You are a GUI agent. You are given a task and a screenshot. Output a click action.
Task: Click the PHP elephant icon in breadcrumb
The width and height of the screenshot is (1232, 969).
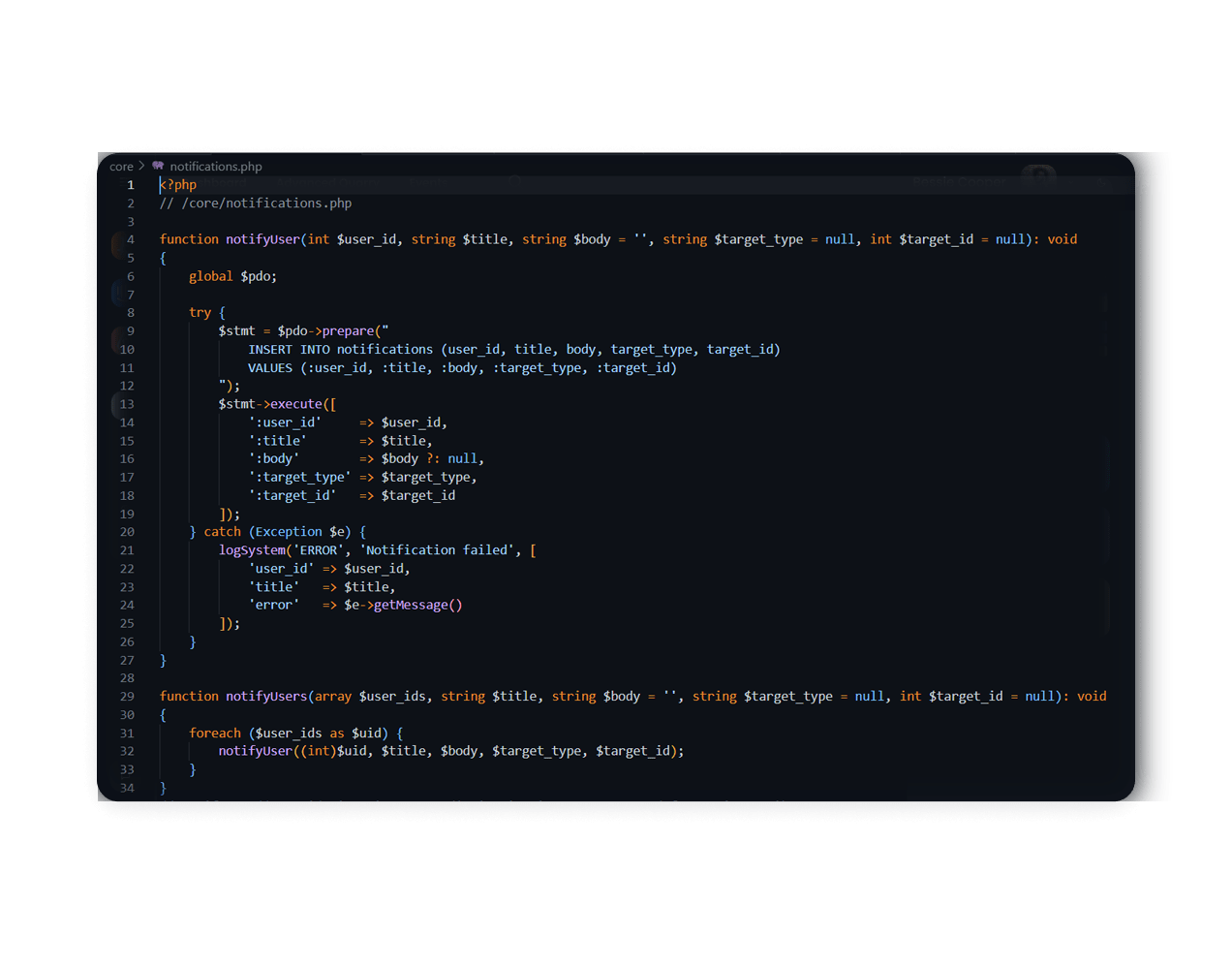point(158,166)
